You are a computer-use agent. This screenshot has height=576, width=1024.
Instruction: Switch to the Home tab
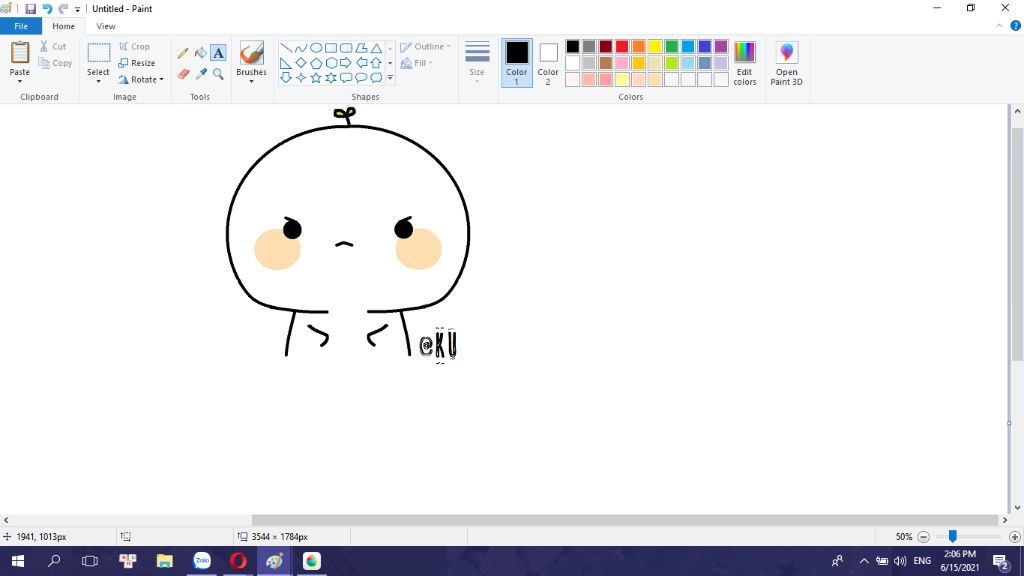pyautogui.click(x=63, y=26)
